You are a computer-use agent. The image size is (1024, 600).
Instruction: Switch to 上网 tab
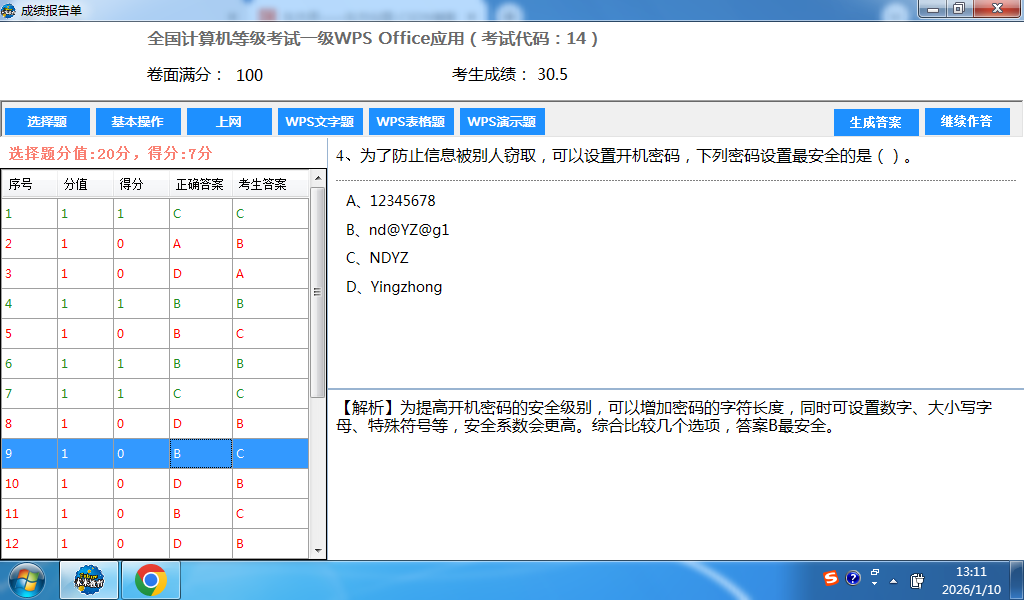point(229,121)
